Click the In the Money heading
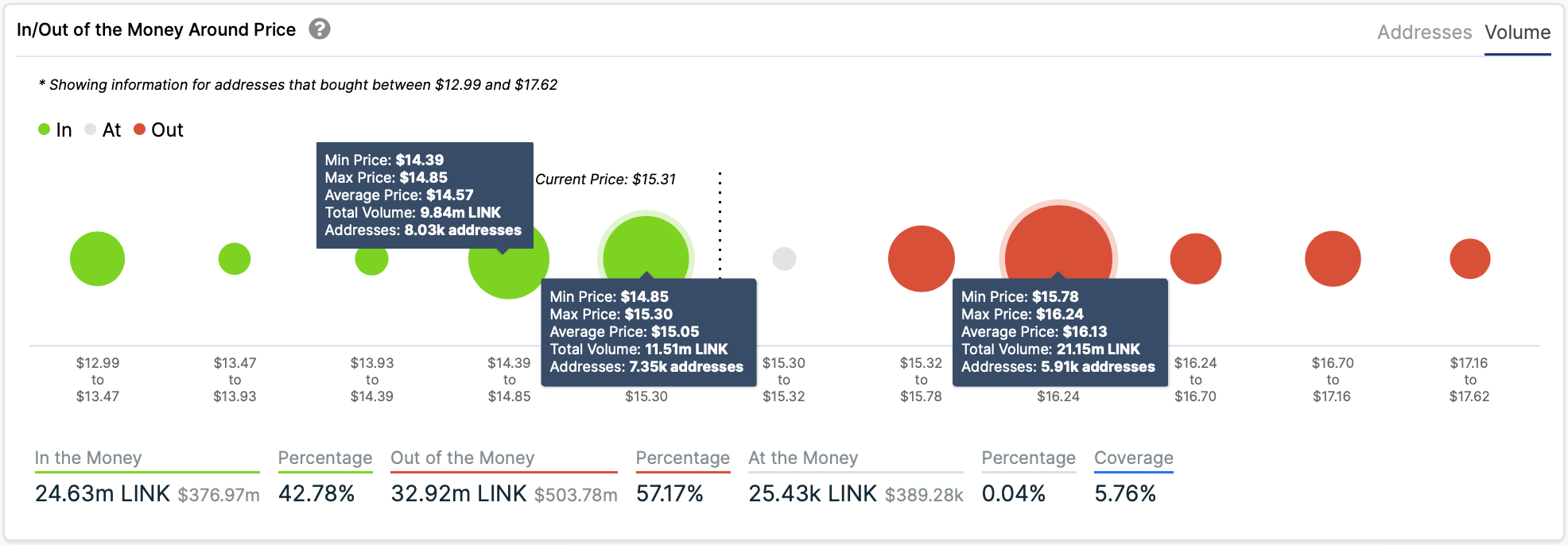Screen dimensions: 1568x545 (x=87, y=458)
